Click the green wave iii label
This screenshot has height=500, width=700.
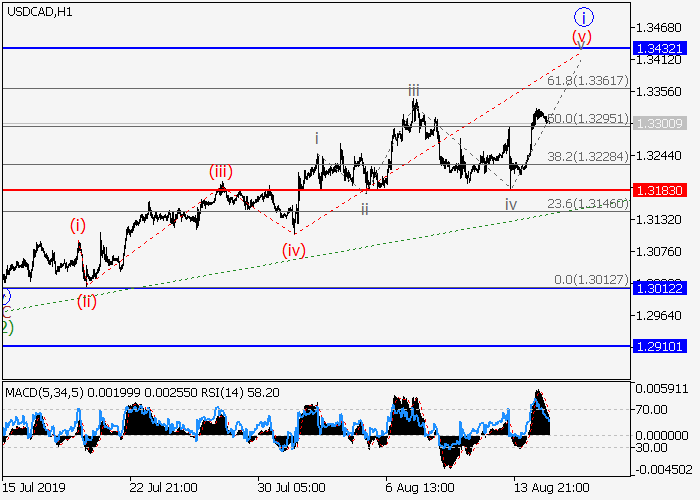coord(413,91)
